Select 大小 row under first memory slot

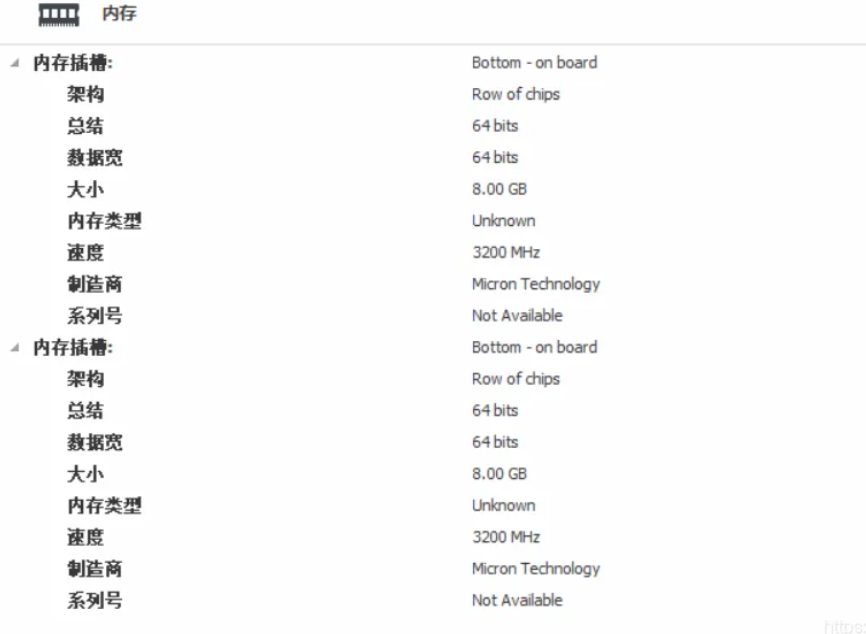coord(85,190)
